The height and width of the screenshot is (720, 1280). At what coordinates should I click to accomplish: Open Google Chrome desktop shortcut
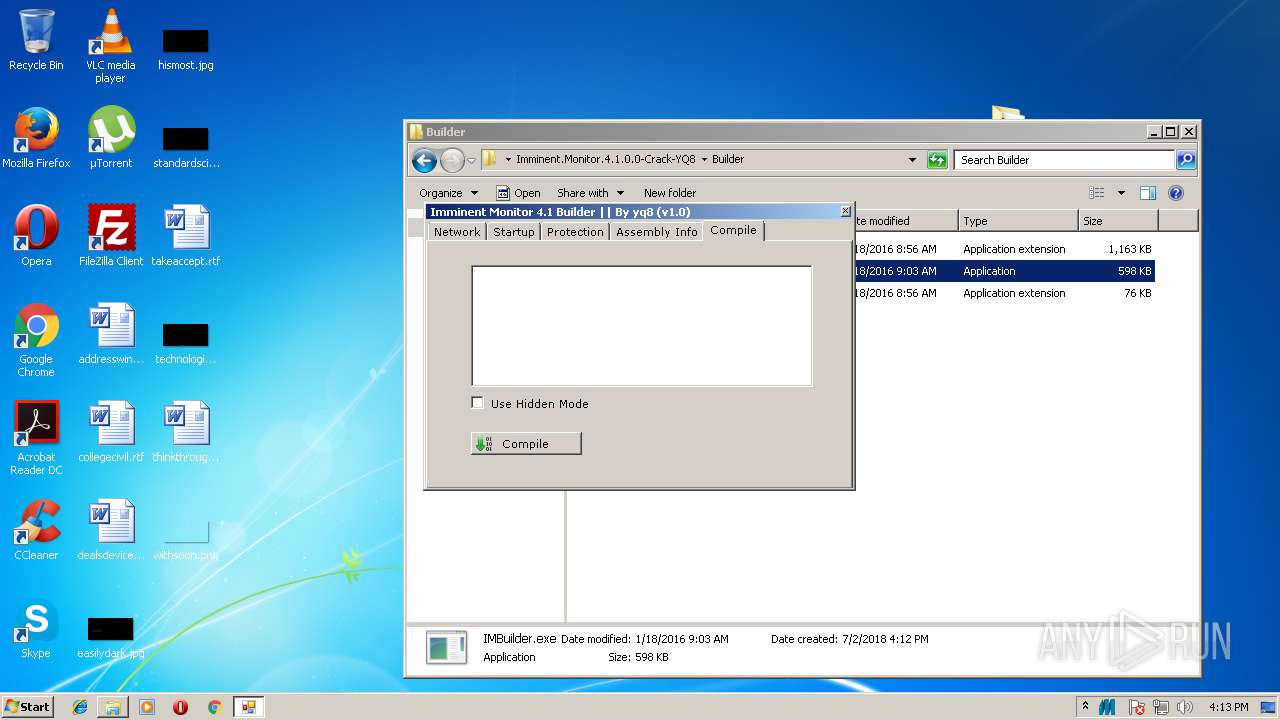pos(36,340)
